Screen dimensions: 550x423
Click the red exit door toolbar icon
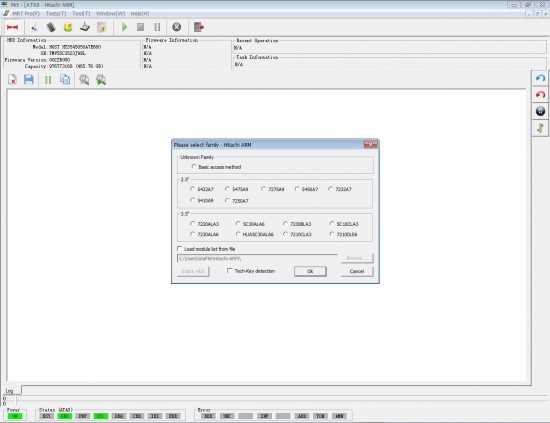[x=199, y=27]
